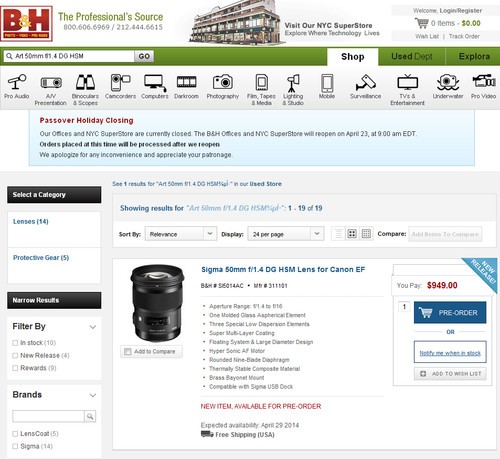Open the Lenses (14) category link
Image resolution: width=500 pixels, height=459 pixels.
coord(31,221)
